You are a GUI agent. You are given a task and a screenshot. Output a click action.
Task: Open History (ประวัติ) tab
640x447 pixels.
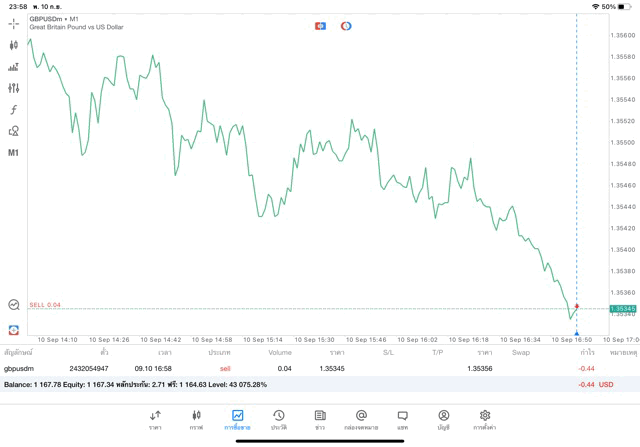(x=278, y=419)
